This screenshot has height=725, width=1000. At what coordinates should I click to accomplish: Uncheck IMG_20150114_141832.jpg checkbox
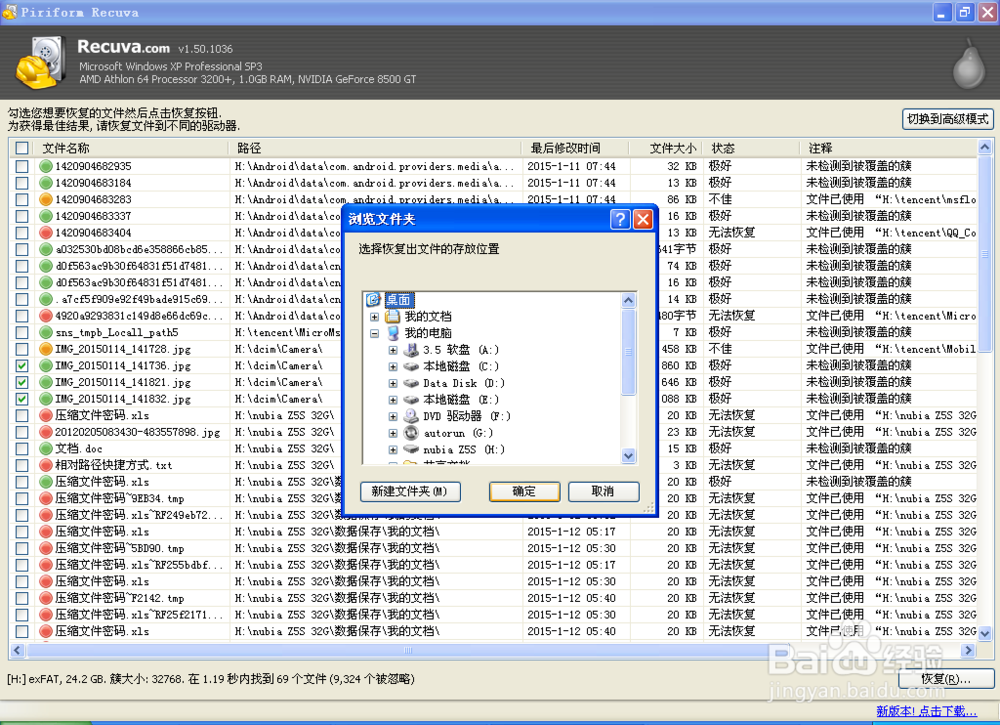click(22, 399)
